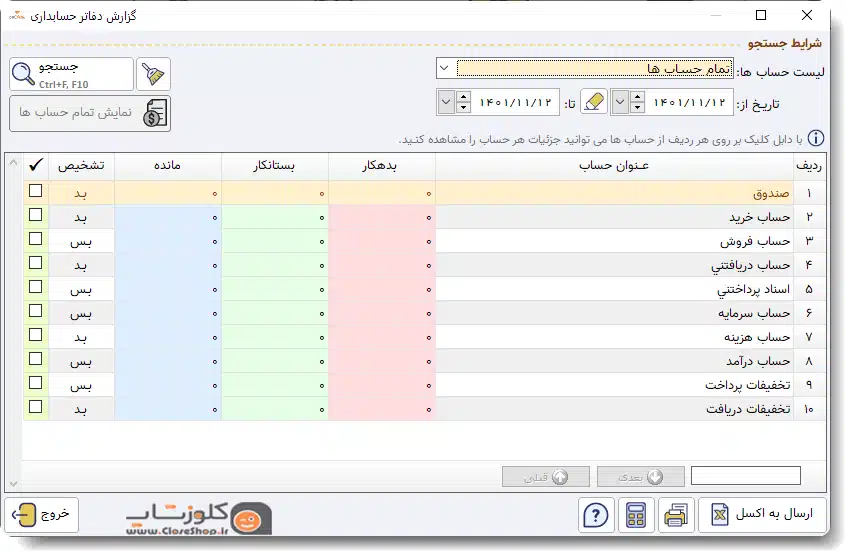Close the گزارش دفاتر حسابداری window

coord(807,15)
